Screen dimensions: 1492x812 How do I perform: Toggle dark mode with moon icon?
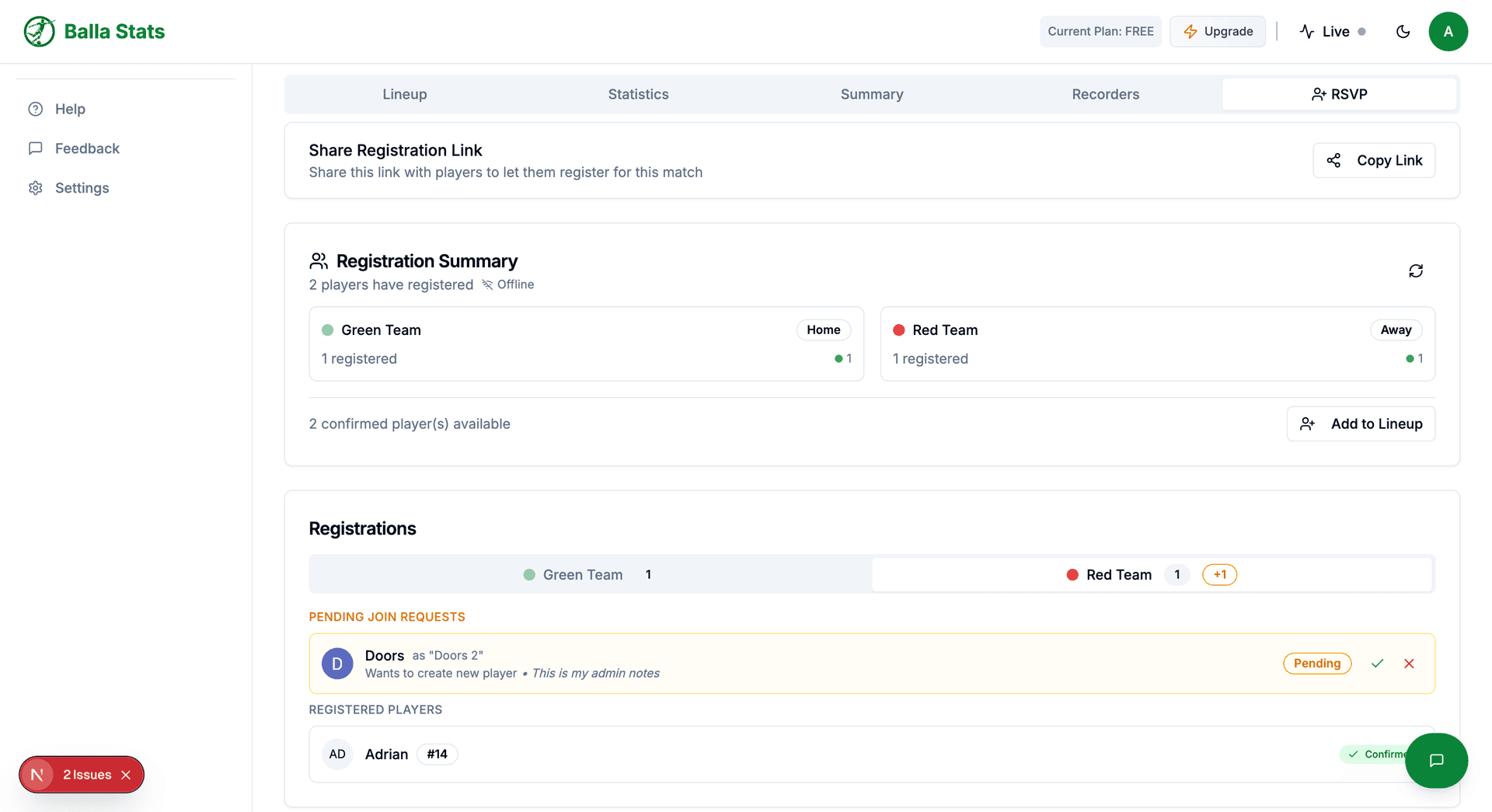coord(1403,32)
